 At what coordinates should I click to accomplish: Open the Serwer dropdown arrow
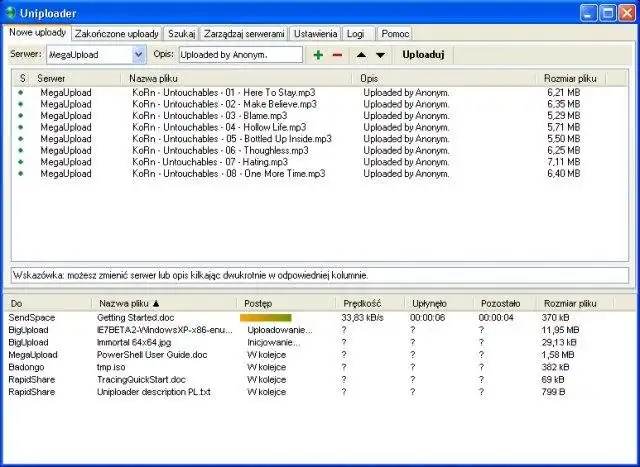pyautogui.click(x=139, y=55)
